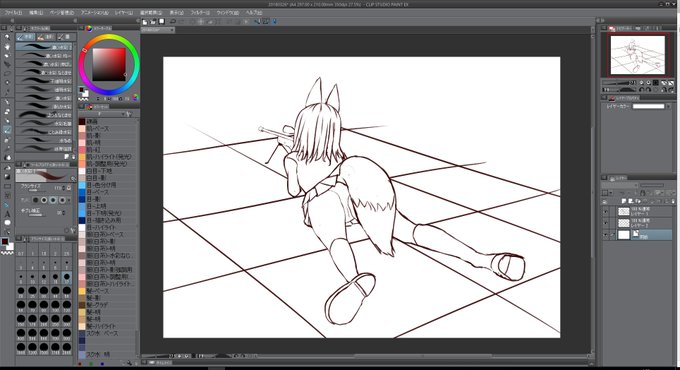This screenshot has height=370, width=680.
Task: Select the Lasso selection tool
Action: (x=7, y=74)
